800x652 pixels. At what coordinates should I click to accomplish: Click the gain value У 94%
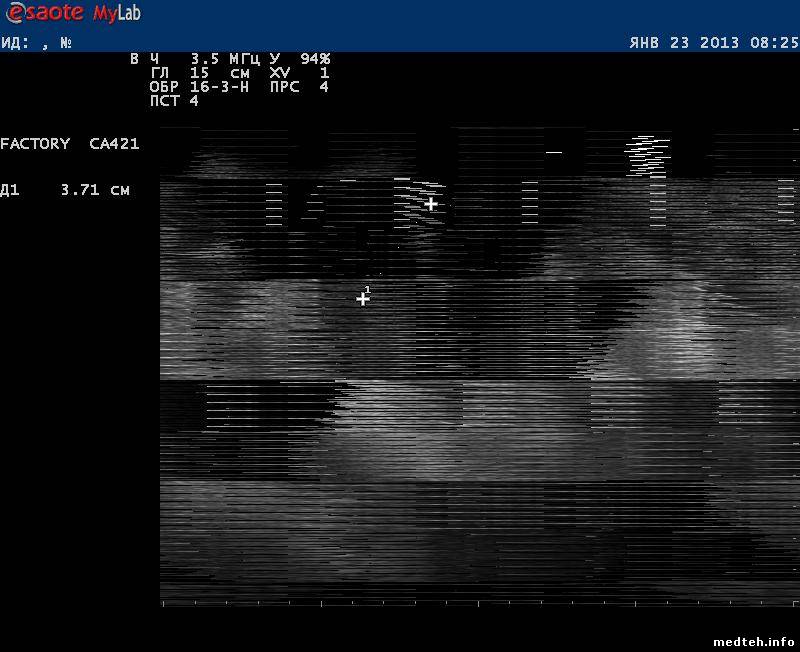[299, 59]
